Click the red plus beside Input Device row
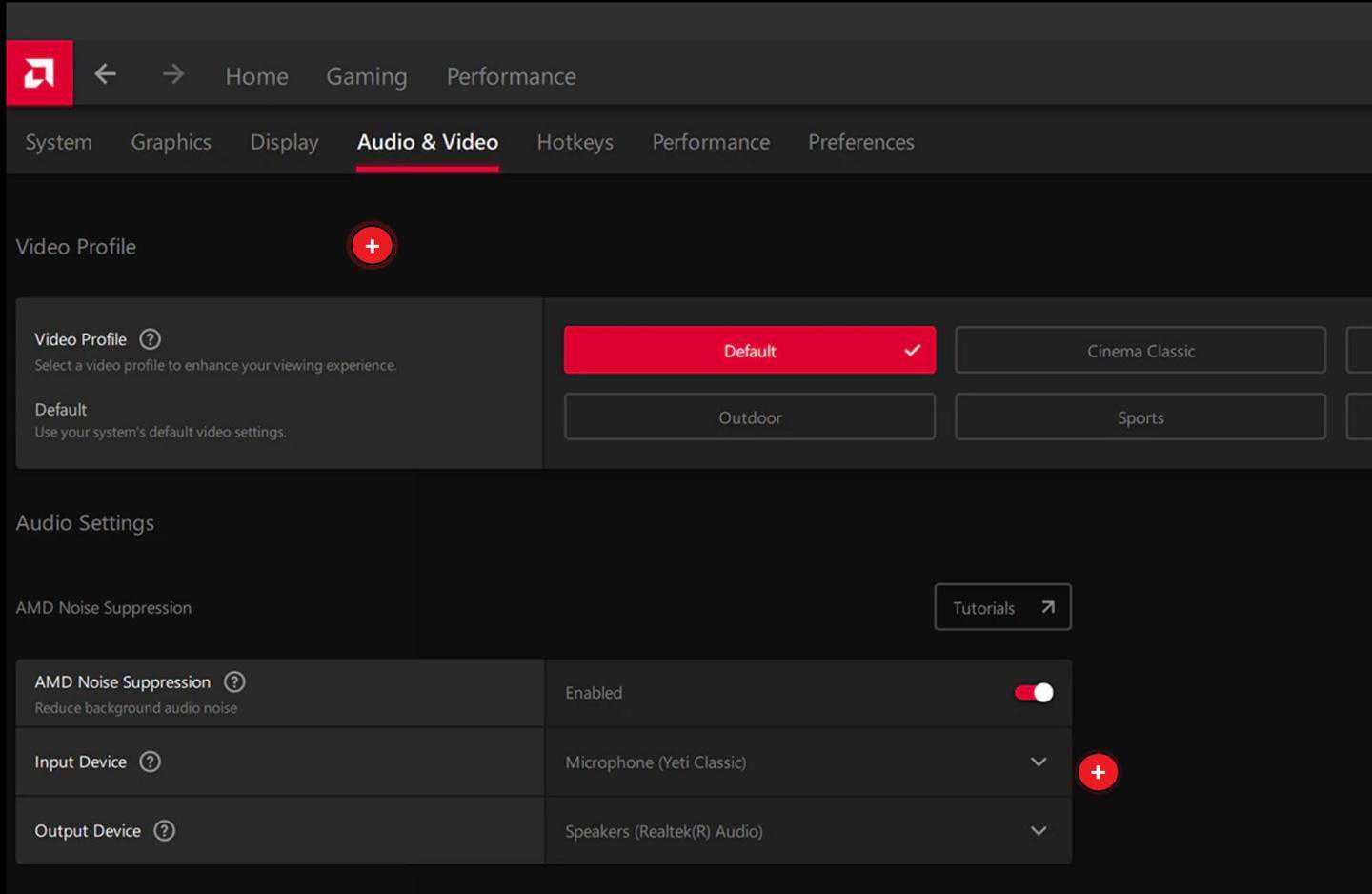 (1098, 772)
